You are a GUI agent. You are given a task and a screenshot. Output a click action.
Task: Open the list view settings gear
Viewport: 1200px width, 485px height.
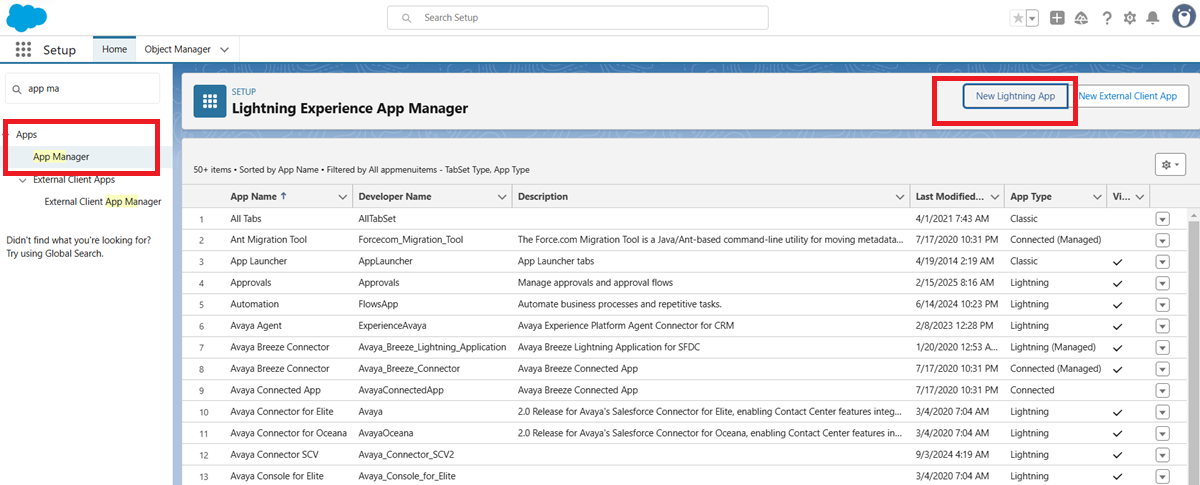pyautogui.click(x=1169, y=164)
